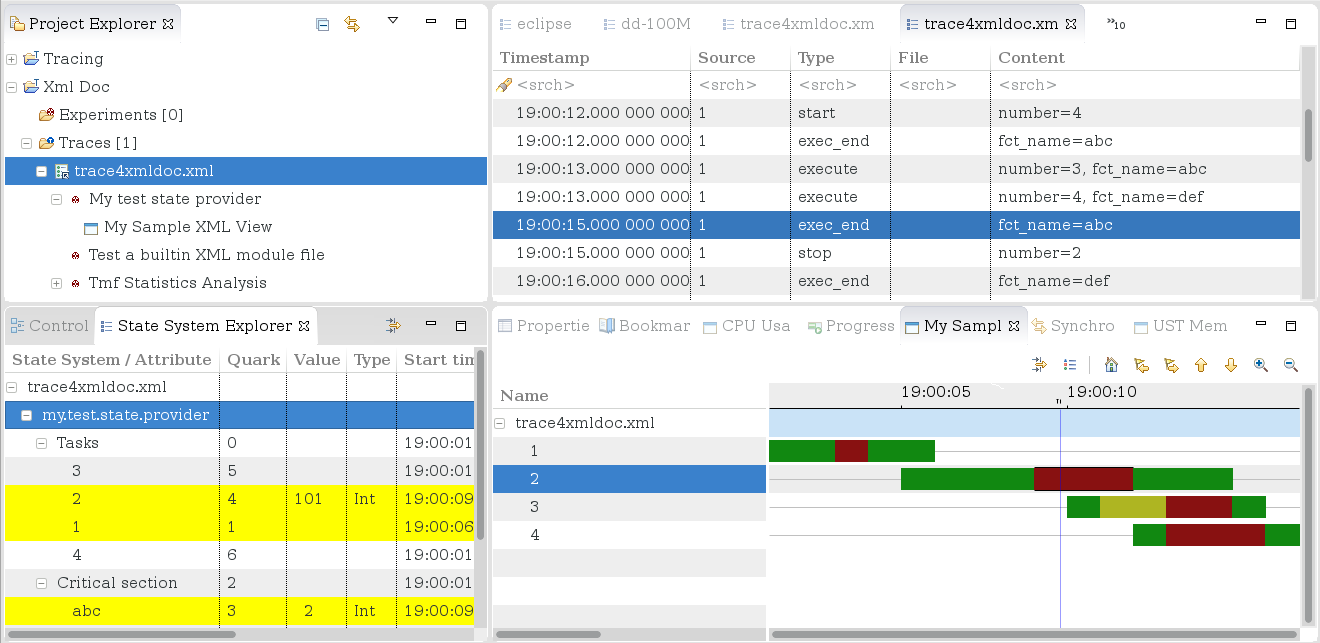Click the Zoom Out magnifier in My Sample view
The height and width of the screenshot is (643, 1320).
(1290, 365)
